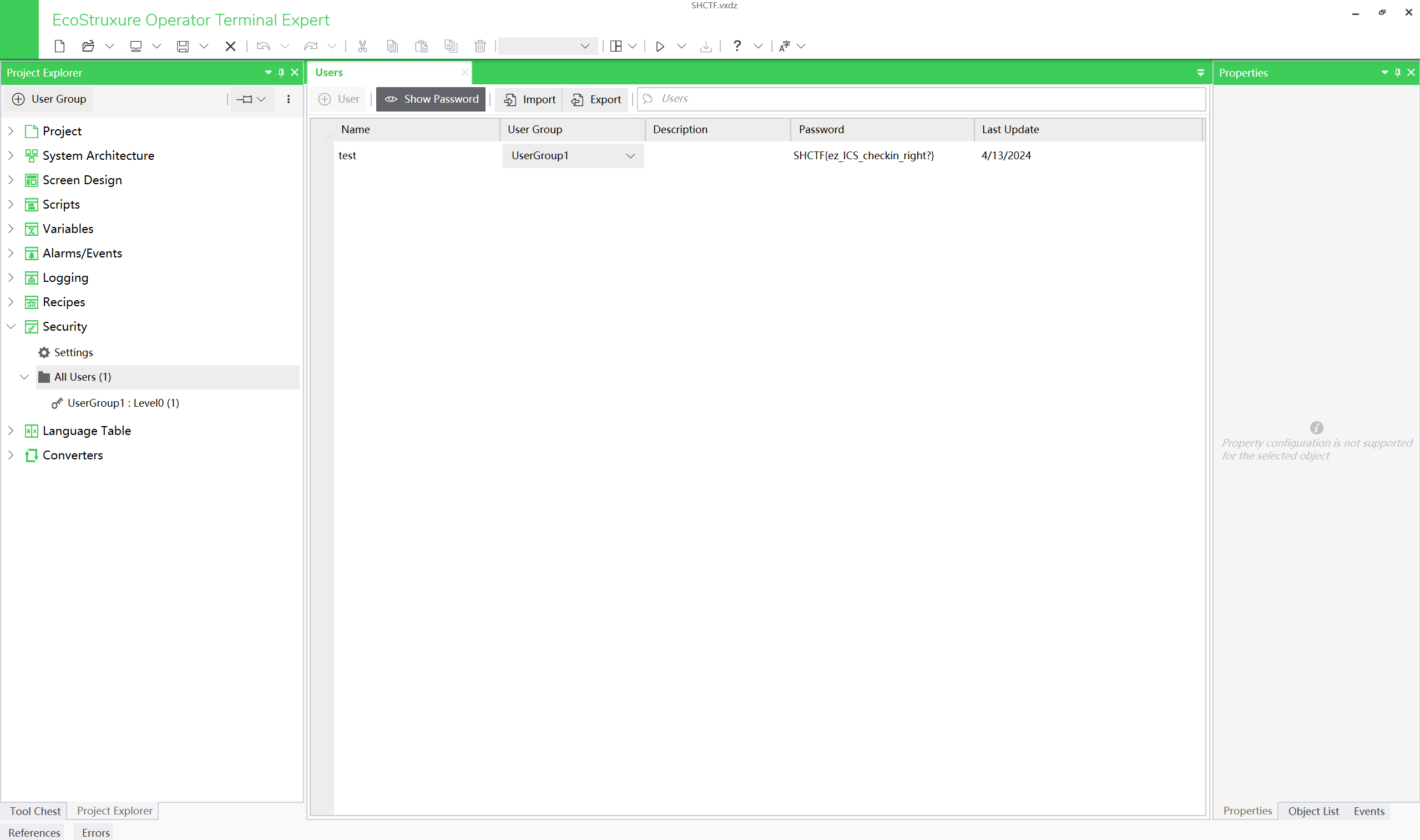Open dropdown next to target device icon
Viewport: 1420px width, 840px height.
(157, 46)
